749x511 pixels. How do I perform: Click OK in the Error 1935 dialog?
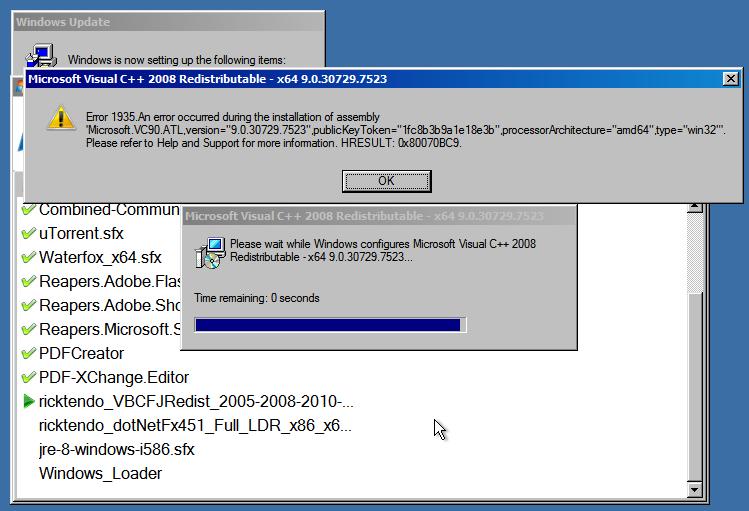pyautogui.click(x=386, y=181)
